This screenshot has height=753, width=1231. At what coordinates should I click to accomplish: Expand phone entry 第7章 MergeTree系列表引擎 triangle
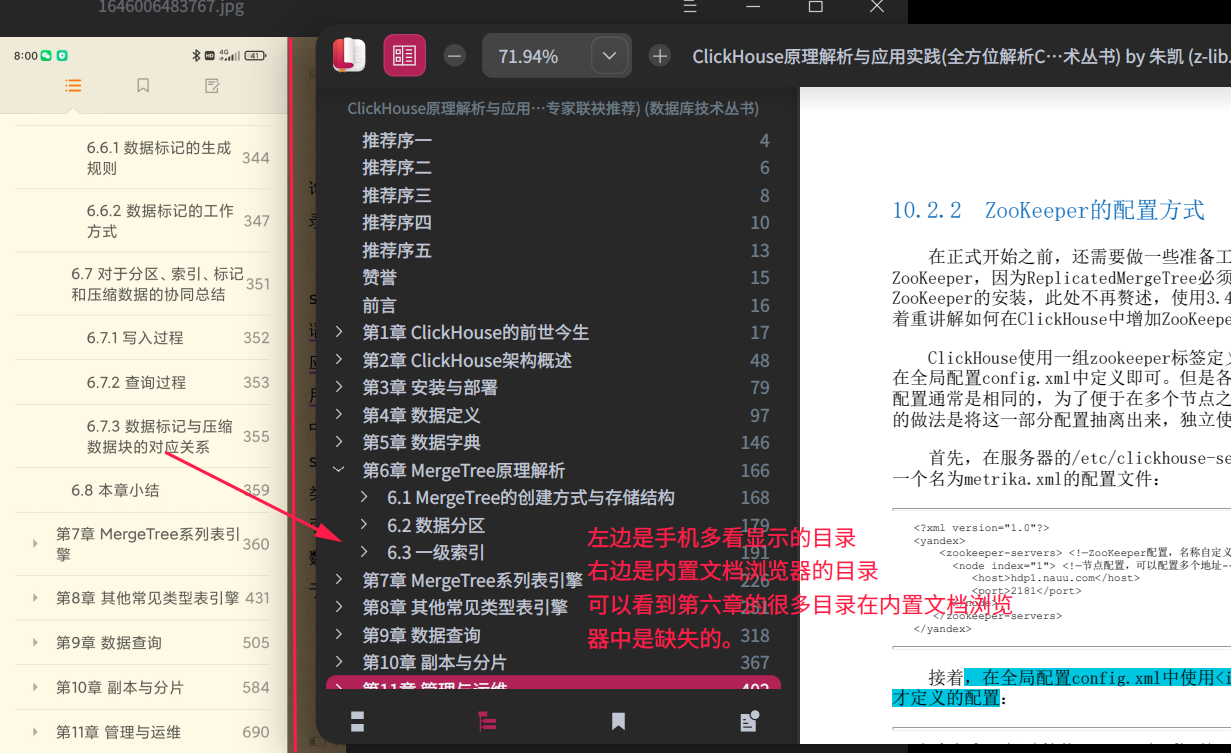point(36,544)
